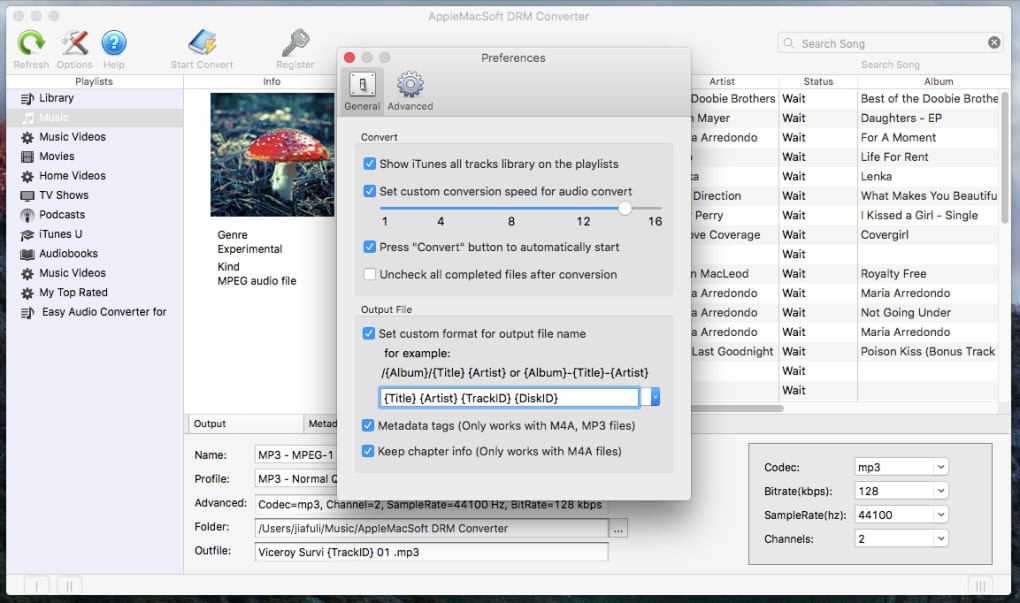Open the Options toolbar icon

75,43
